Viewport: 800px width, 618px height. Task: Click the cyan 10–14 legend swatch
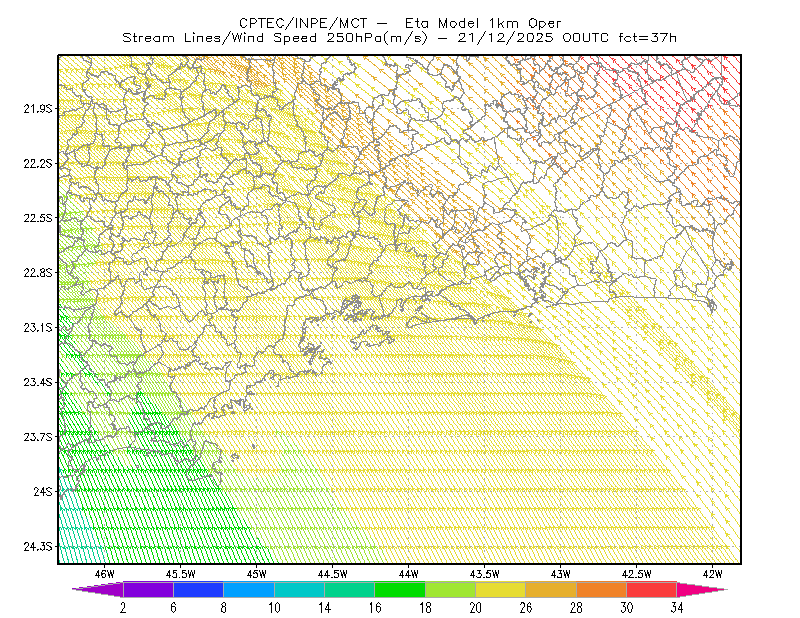(299, 589)
